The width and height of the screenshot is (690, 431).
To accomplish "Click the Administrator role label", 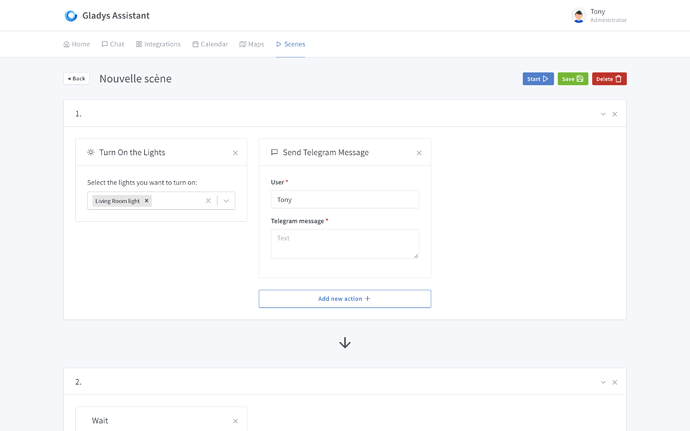I will tap(608, 20).
